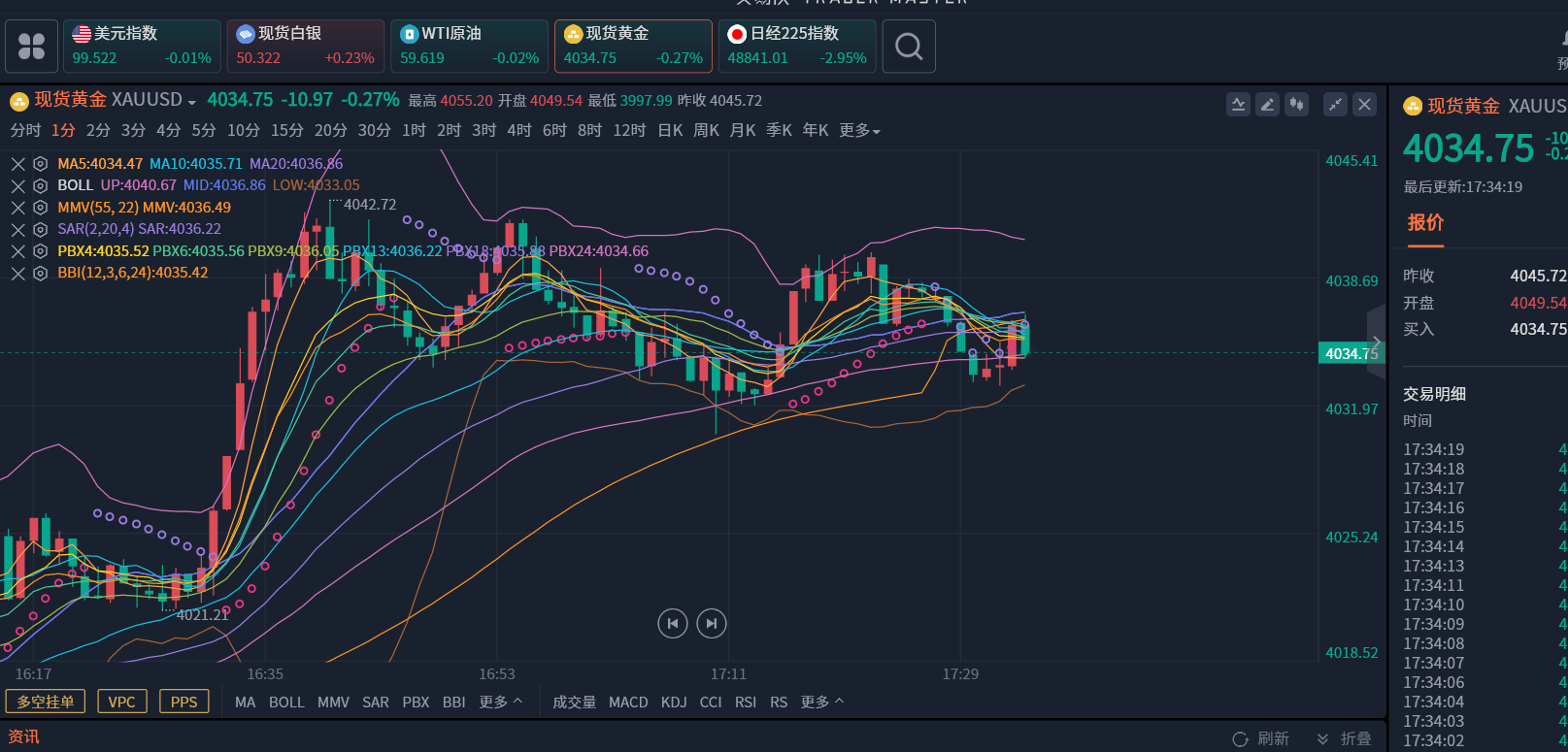Screen dimensions: 1568x752
Task: Switch to the 5分 timeframe tab
Action: coord(204,130)
